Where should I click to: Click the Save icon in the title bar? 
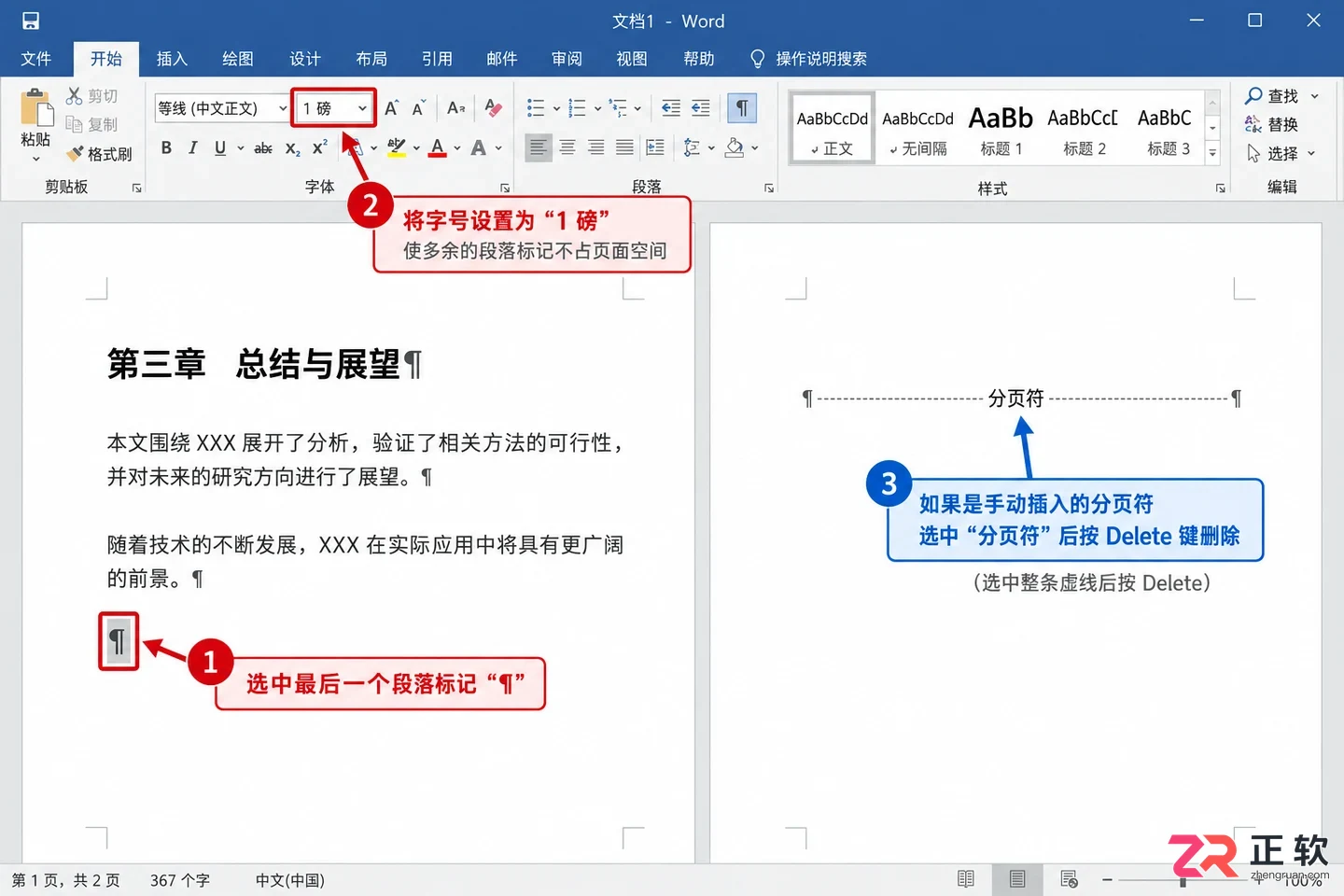(x=31, y=21)
